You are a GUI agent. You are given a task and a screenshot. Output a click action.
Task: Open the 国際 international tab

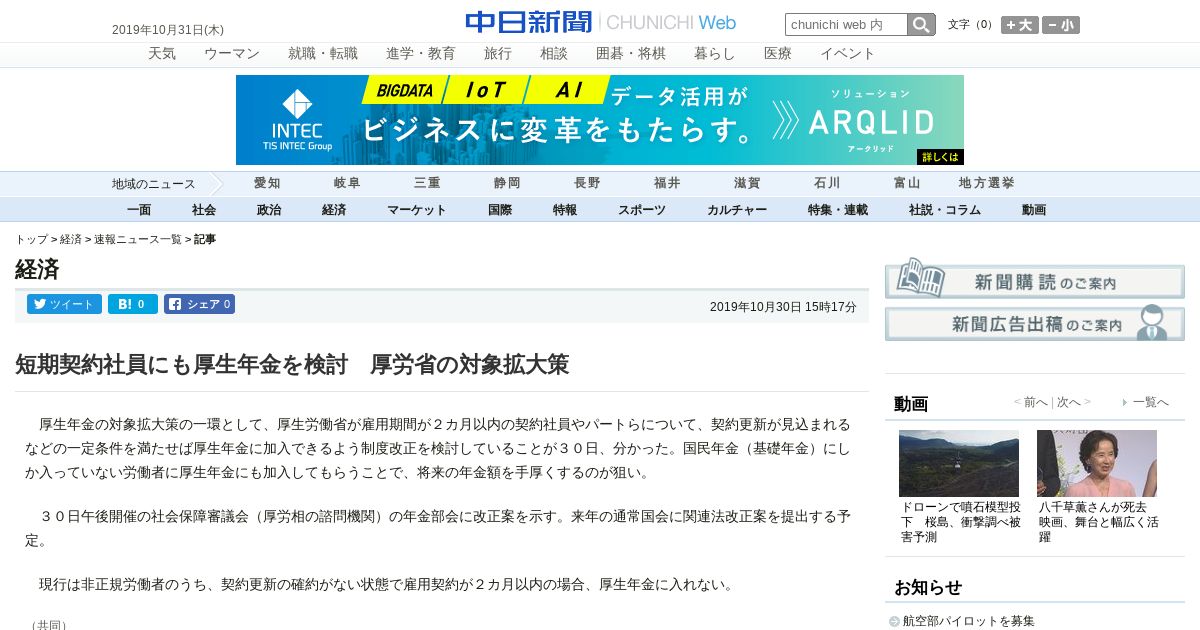click(x=500, y=210)
